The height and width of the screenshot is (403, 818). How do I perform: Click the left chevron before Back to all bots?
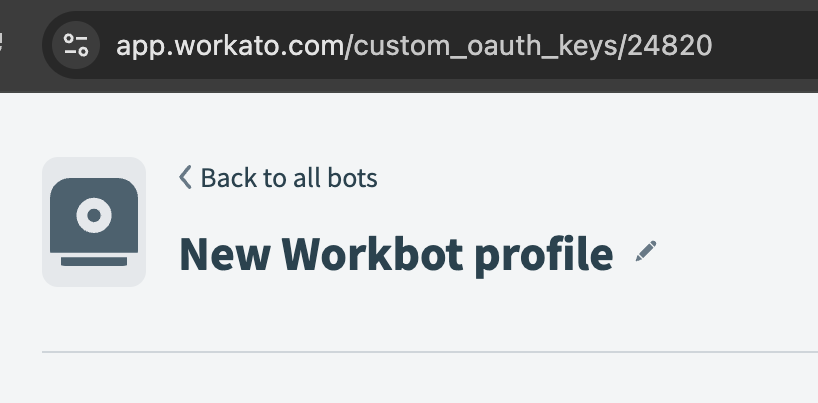point(185,178)
